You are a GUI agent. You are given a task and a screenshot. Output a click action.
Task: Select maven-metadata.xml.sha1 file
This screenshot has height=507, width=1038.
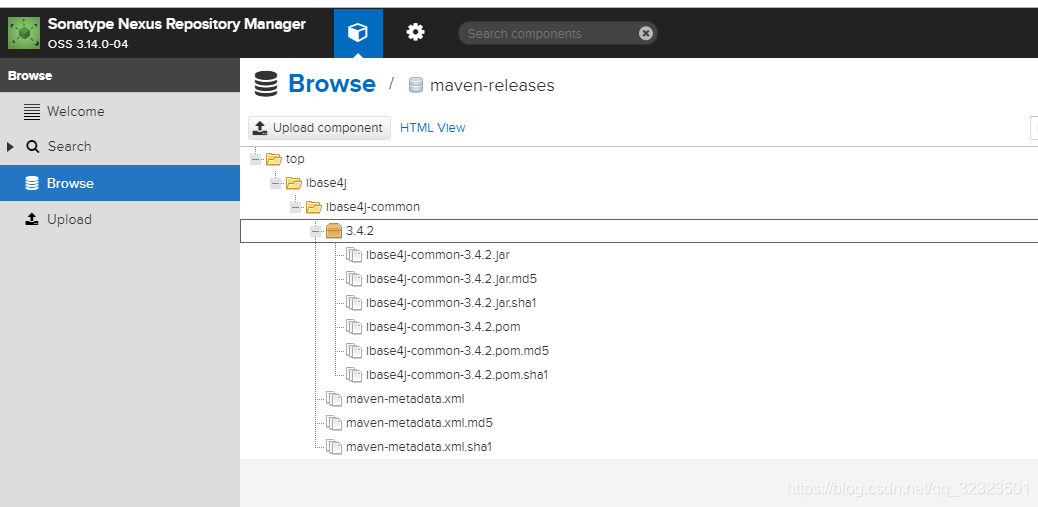(419, 447)
